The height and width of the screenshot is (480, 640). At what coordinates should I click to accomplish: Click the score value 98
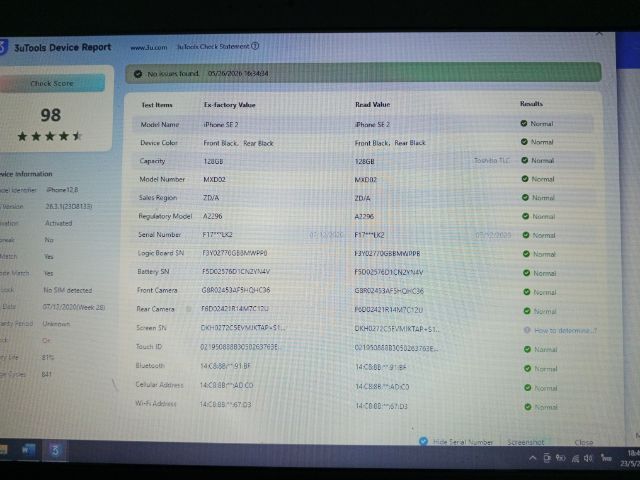51,115
